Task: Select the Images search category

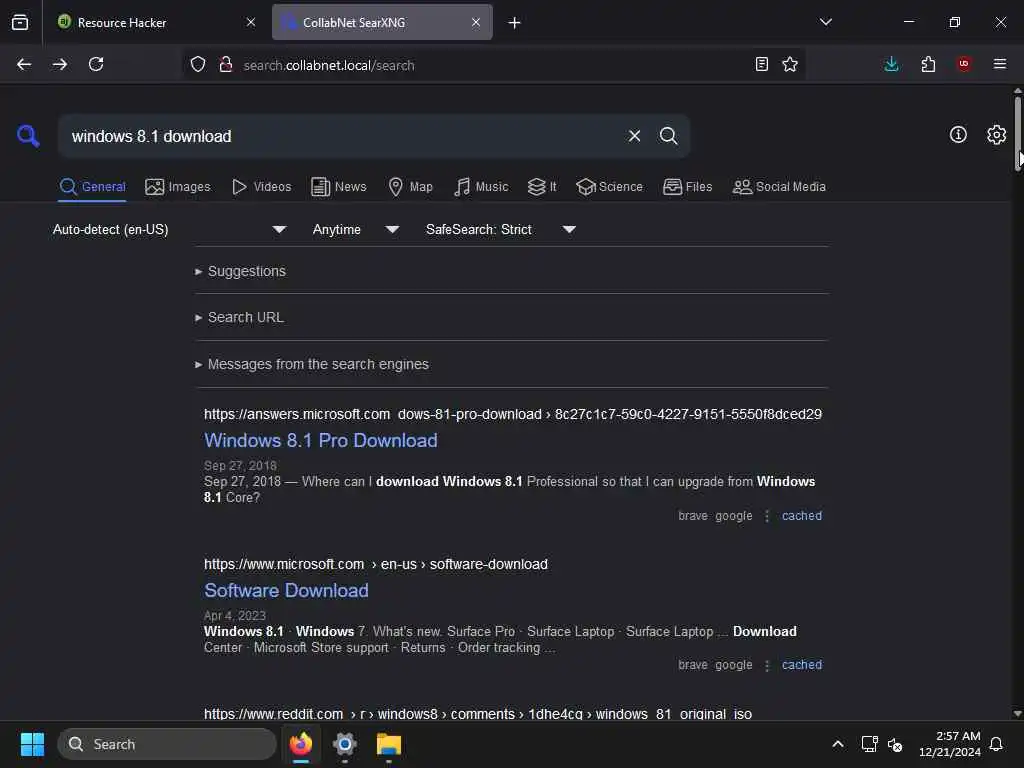Action: click(178, 187)
